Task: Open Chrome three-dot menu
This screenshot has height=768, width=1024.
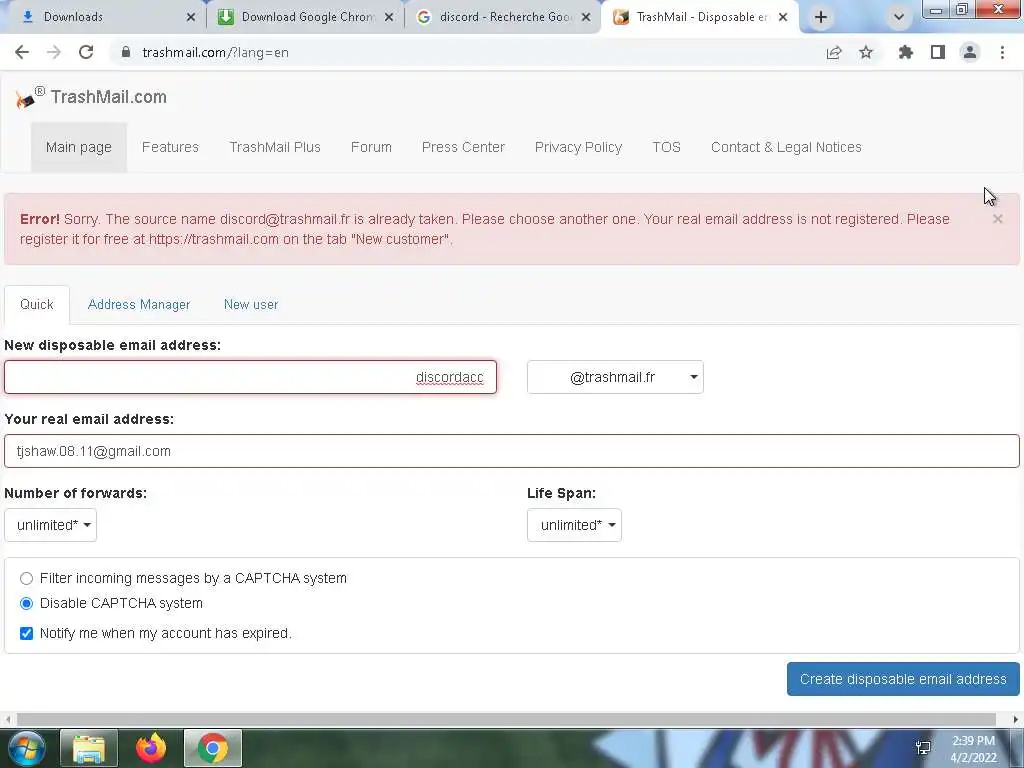Action: pos(1002,52)
